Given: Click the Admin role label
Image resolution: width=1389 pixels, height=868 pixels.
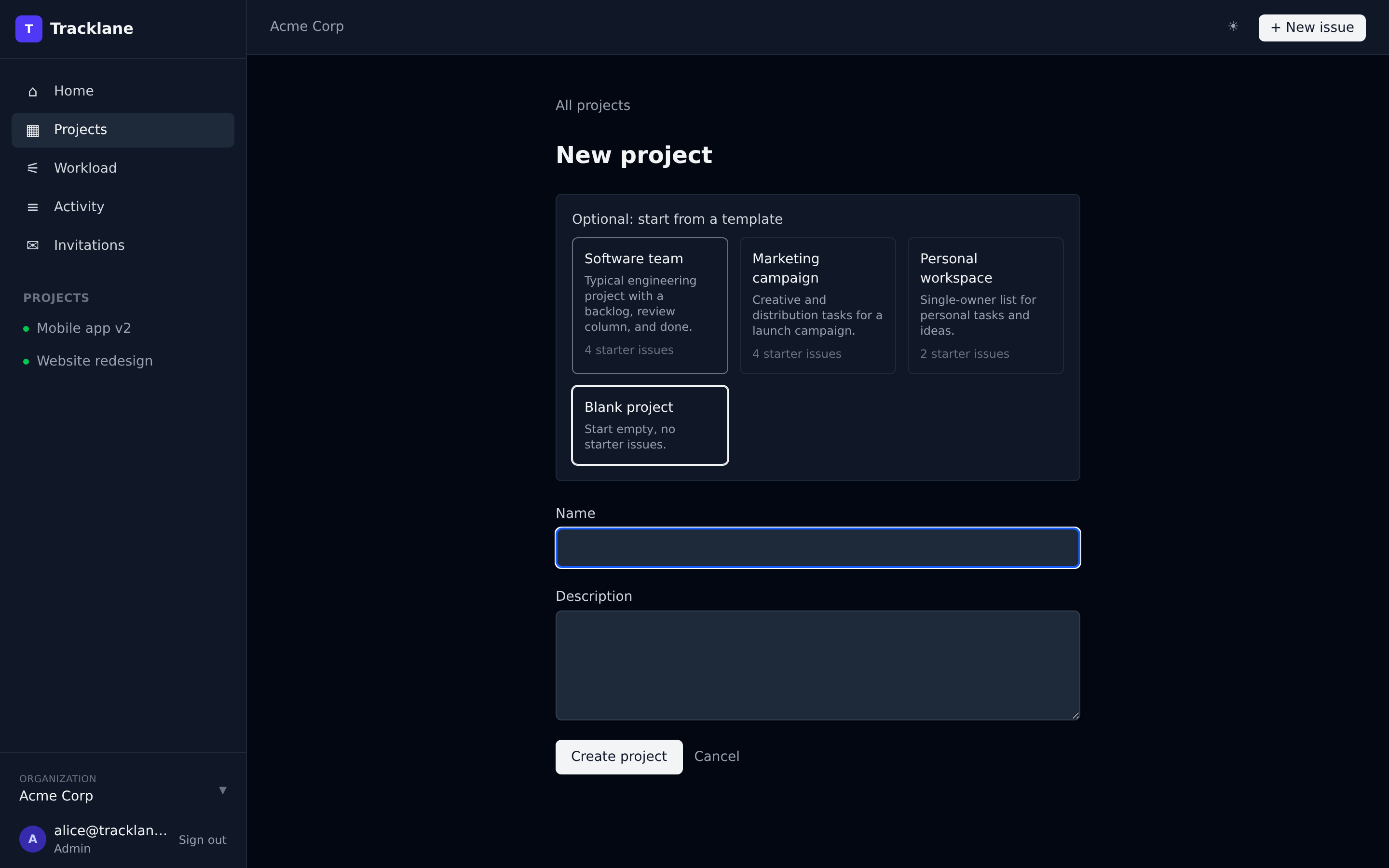Looking at the screenshot, I should (x=72, y=849).
